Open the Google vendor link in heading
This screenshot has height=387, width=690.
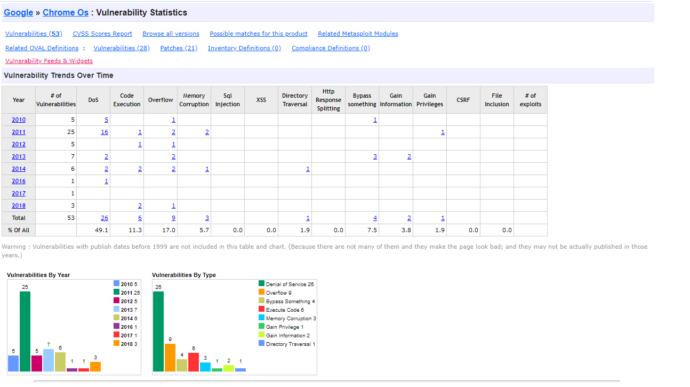[x=18, y=13]
